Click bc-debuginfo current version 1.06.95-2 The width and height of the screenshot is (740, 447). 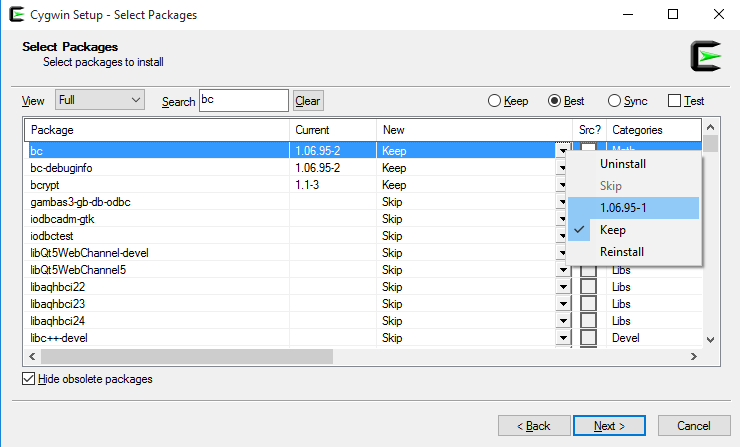[318, 168]
